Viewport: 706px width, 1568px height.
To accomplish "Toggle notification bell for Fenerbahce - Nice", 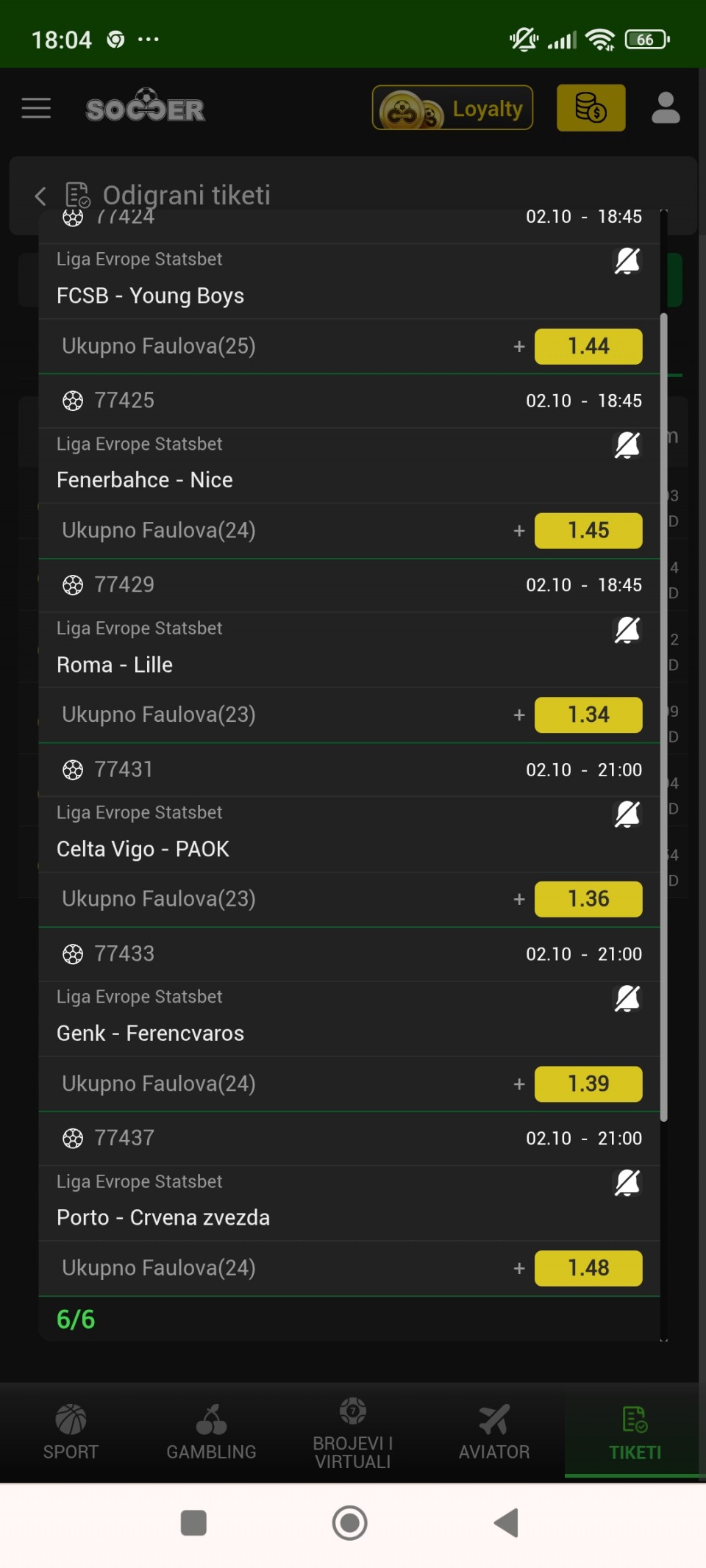I will (627, 445).
